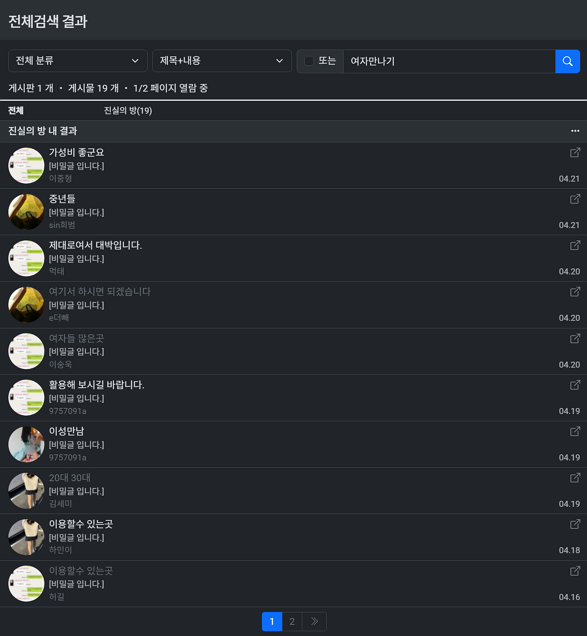Image resolution: width=587 pixels, height=636 pixels.
Task: Open external link icon on 허길's post
Action: click(575, 571)
